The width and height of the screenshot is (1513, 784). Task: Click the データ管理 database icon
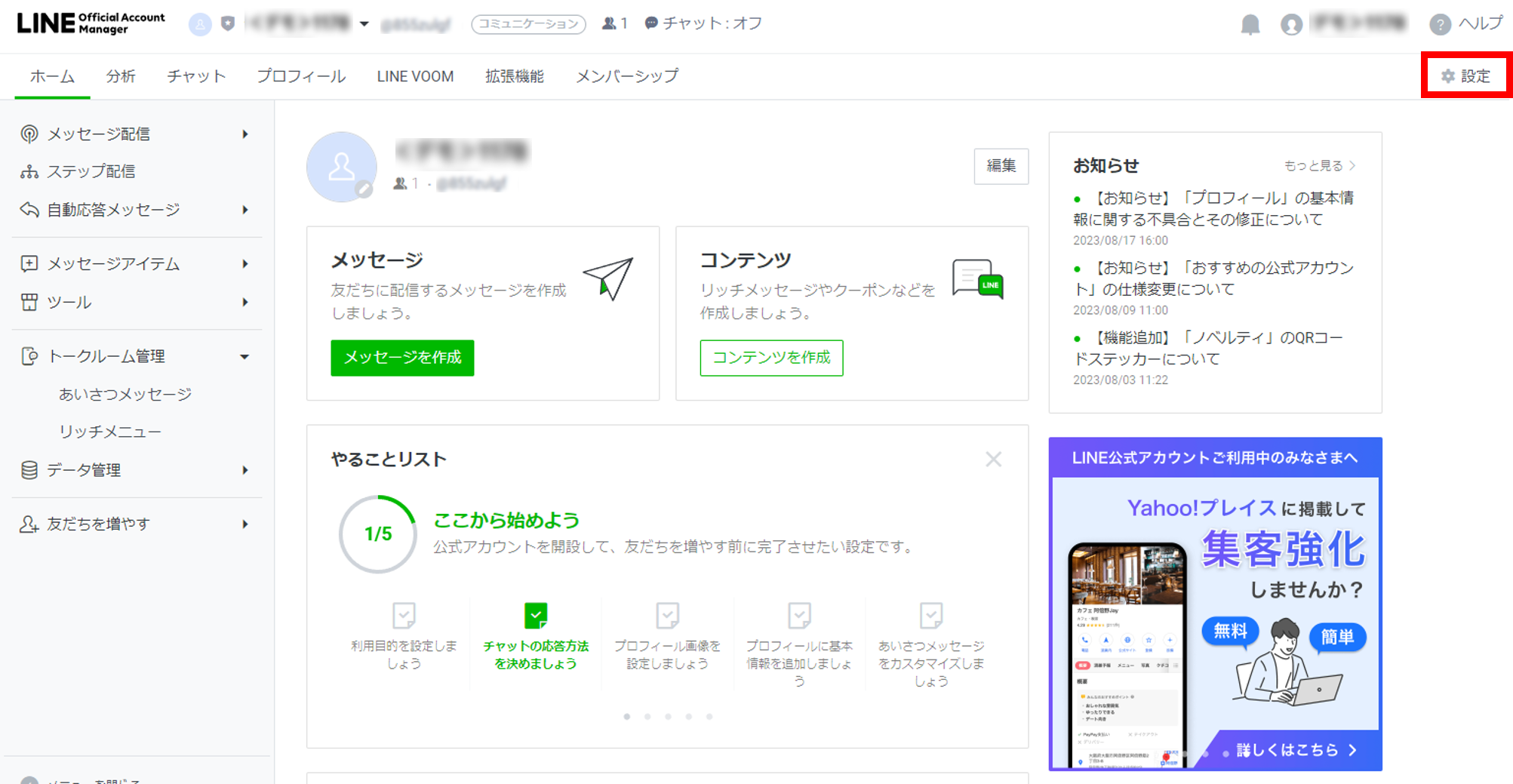coord(29,470)
